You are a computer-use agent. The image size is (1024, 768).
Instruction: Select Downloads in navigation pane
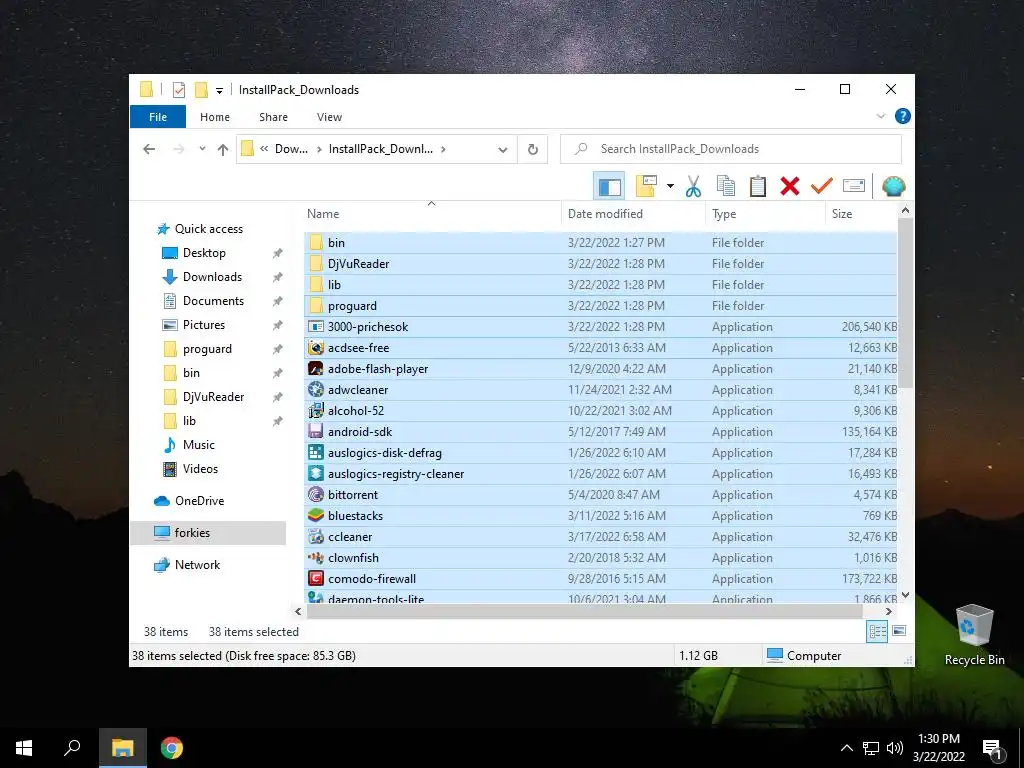point(212,277)
